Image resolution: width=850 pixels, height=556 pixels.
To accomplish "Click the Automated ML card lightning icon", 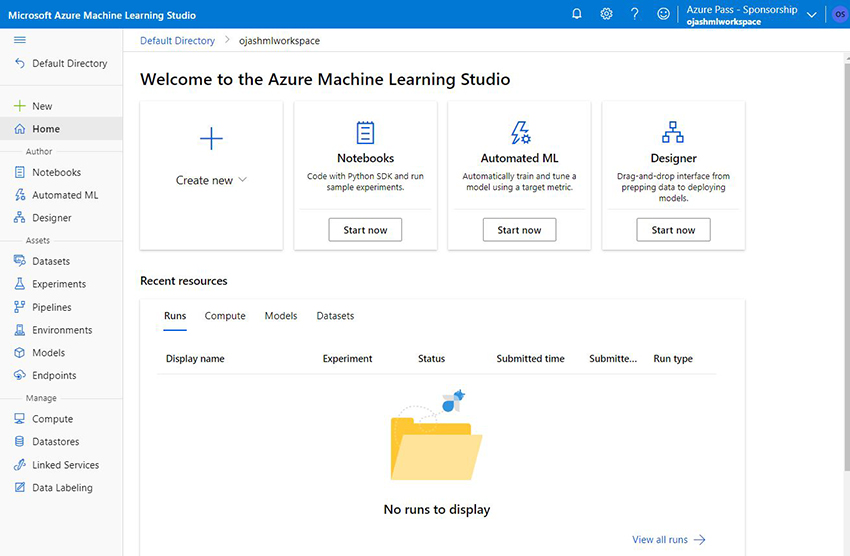I will point(520,132).
